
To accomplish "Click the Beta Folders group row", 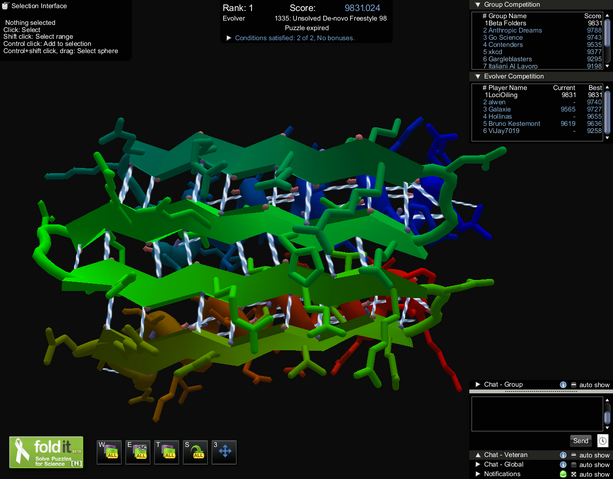I will (542, 23).
